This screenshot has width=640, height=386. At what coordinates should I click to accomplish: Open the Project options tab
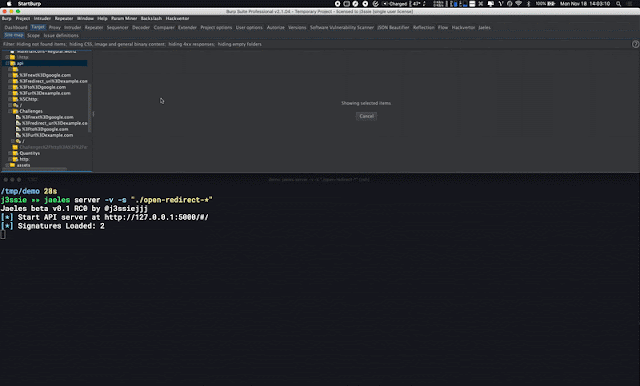216,27
